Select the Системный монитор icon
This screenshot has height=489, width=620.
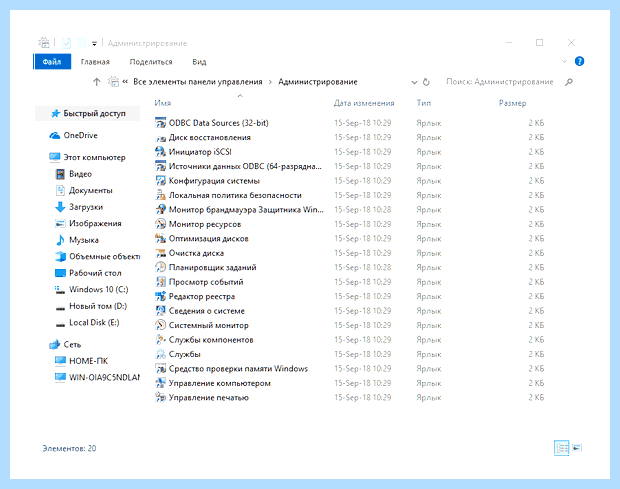click(160, 325)
